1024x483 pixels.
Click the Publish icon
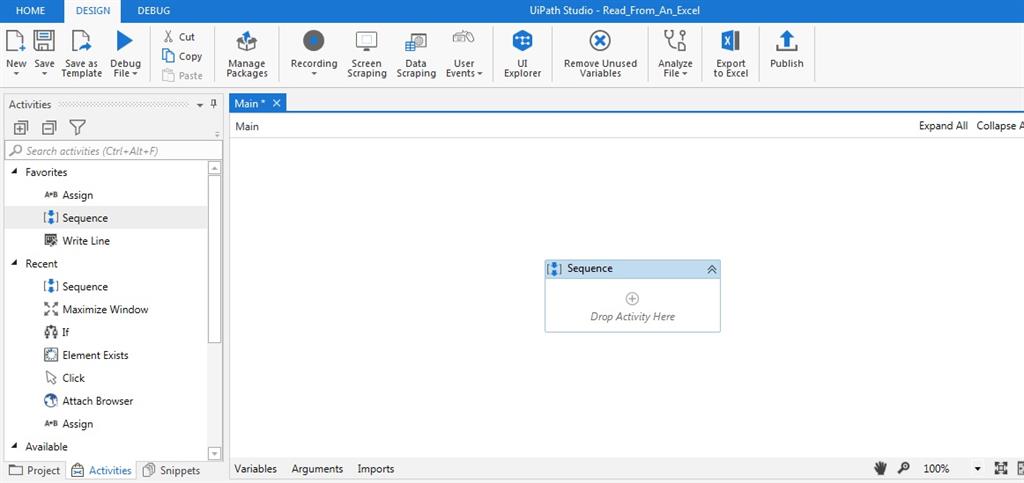click(786, 41)
